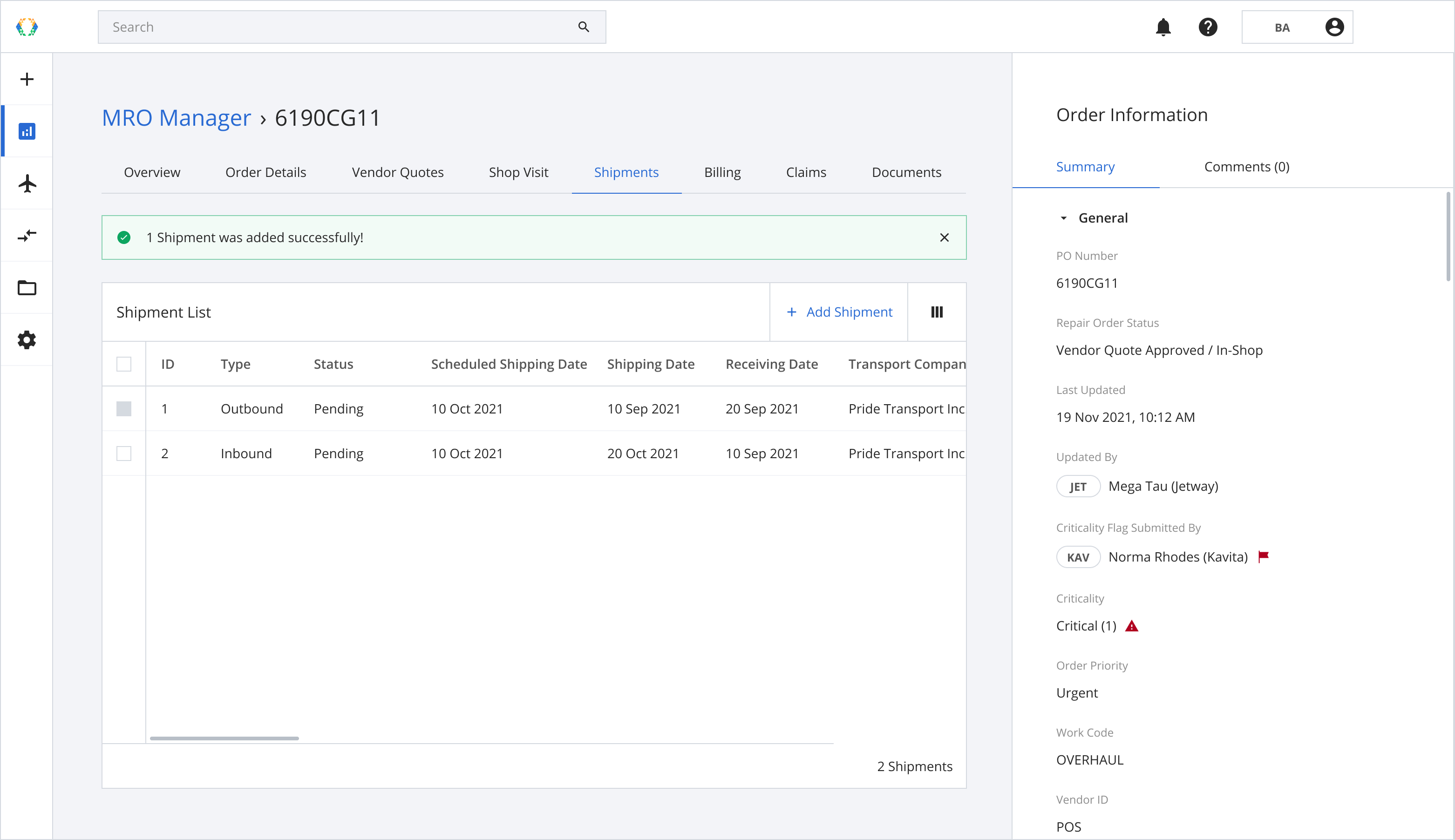Open the Claims tab

pos(806,172)
